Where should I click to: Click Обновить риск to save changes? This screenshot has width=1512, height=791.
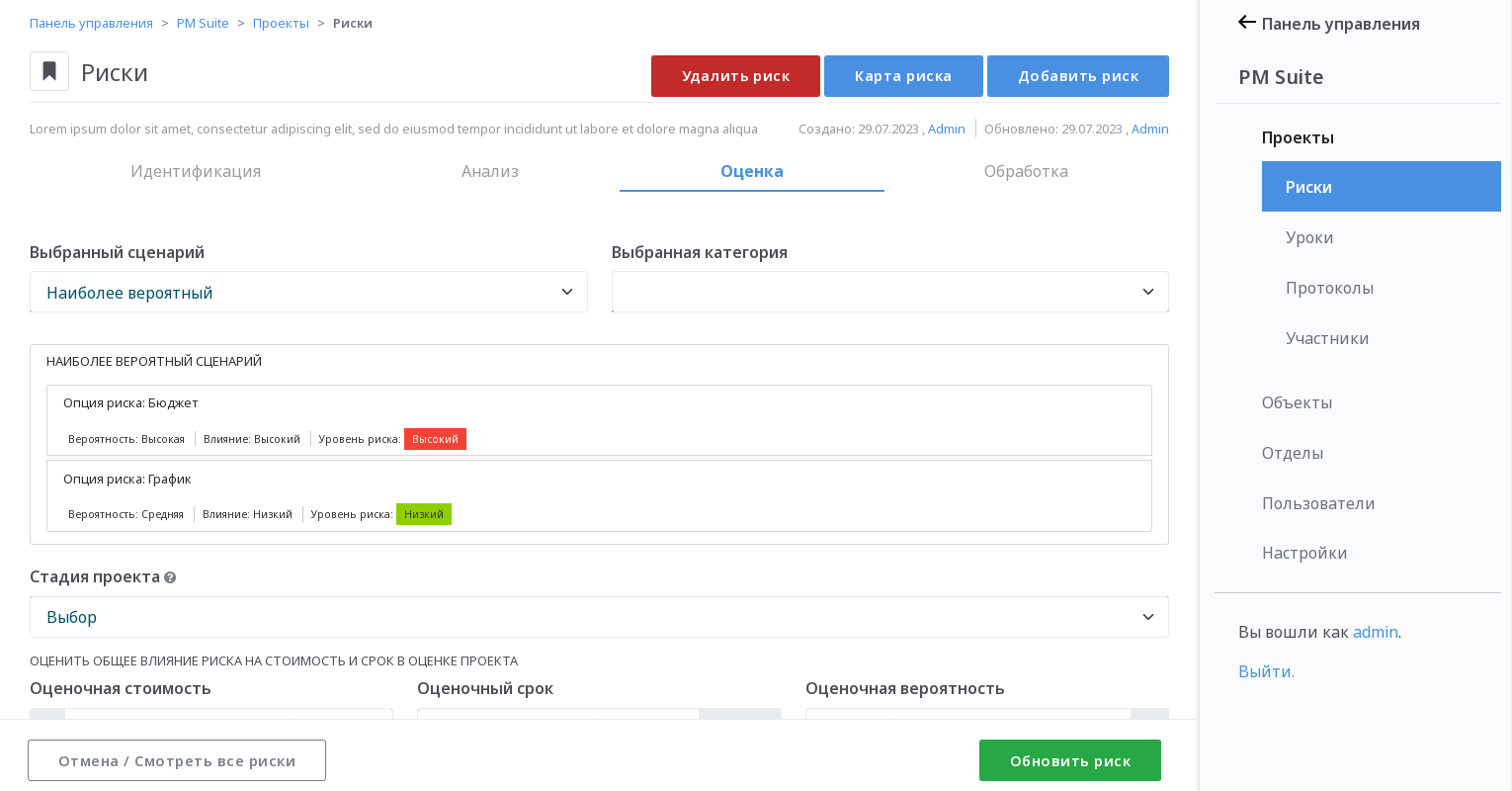[1070, 760]
